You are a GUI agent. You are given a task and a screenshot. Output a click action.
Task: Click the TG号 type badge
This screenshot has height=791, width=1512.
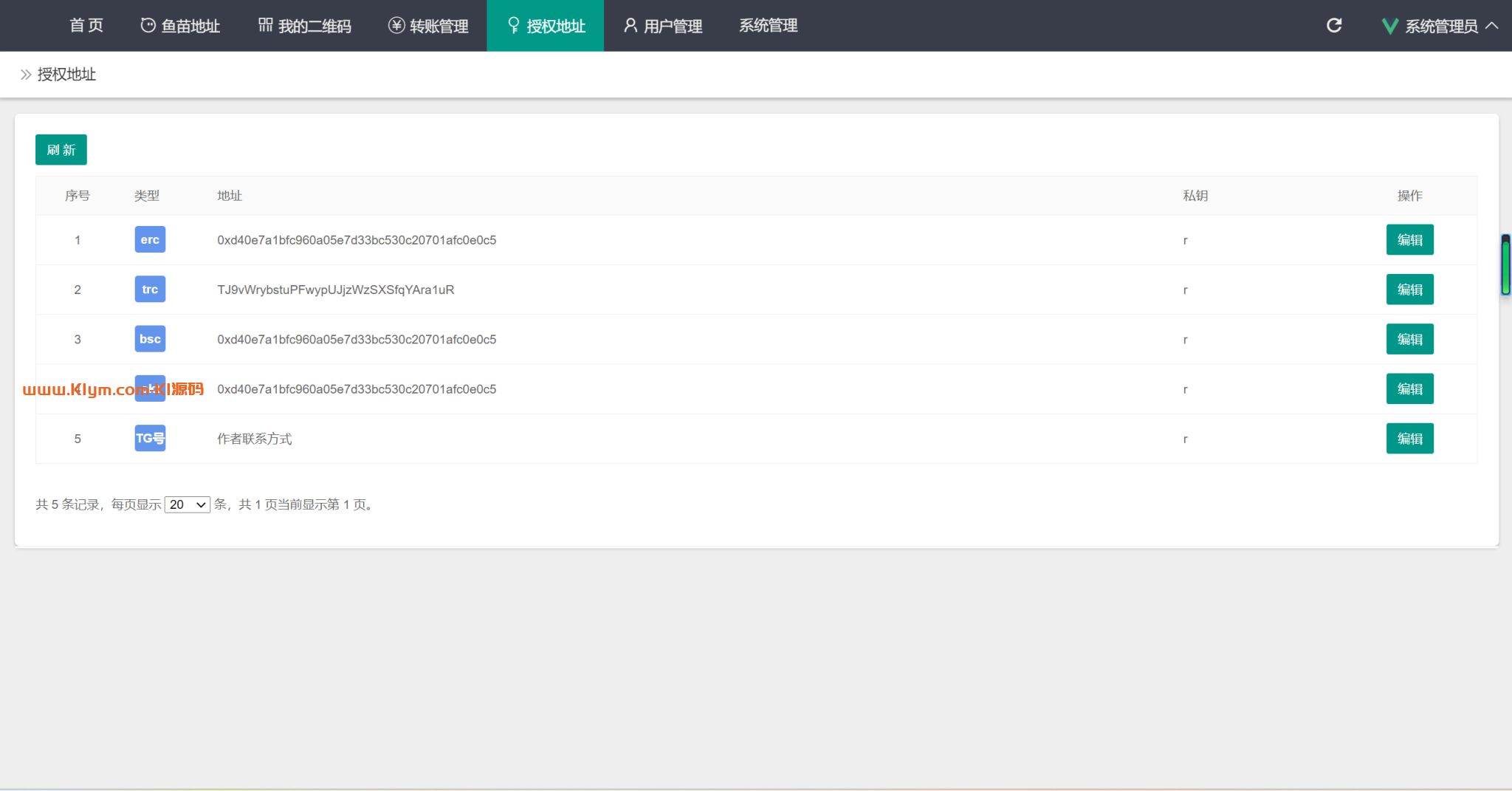[x=150, y=439]
